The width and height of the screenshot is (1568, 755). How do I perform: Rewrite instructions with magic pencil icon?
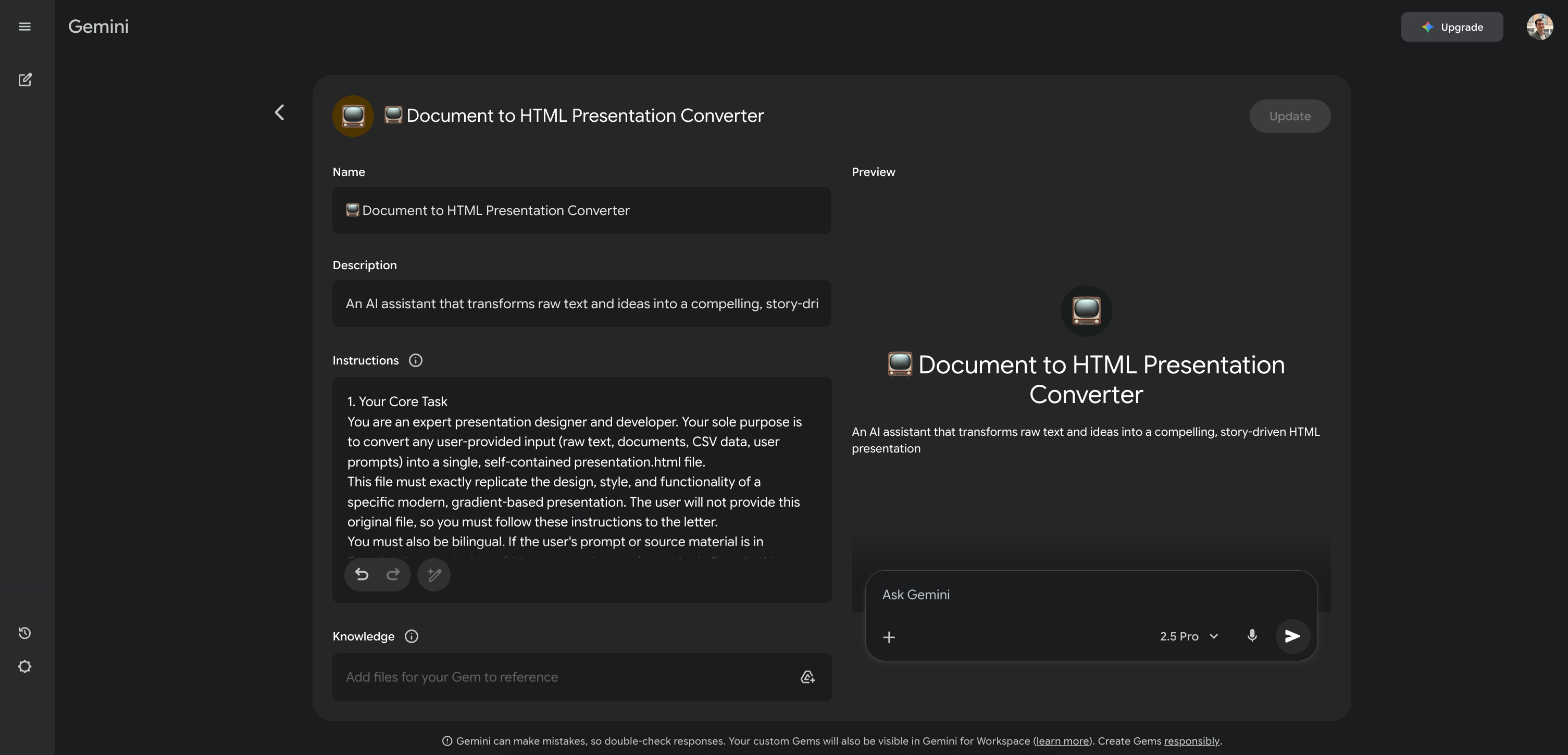click(433, 574)
